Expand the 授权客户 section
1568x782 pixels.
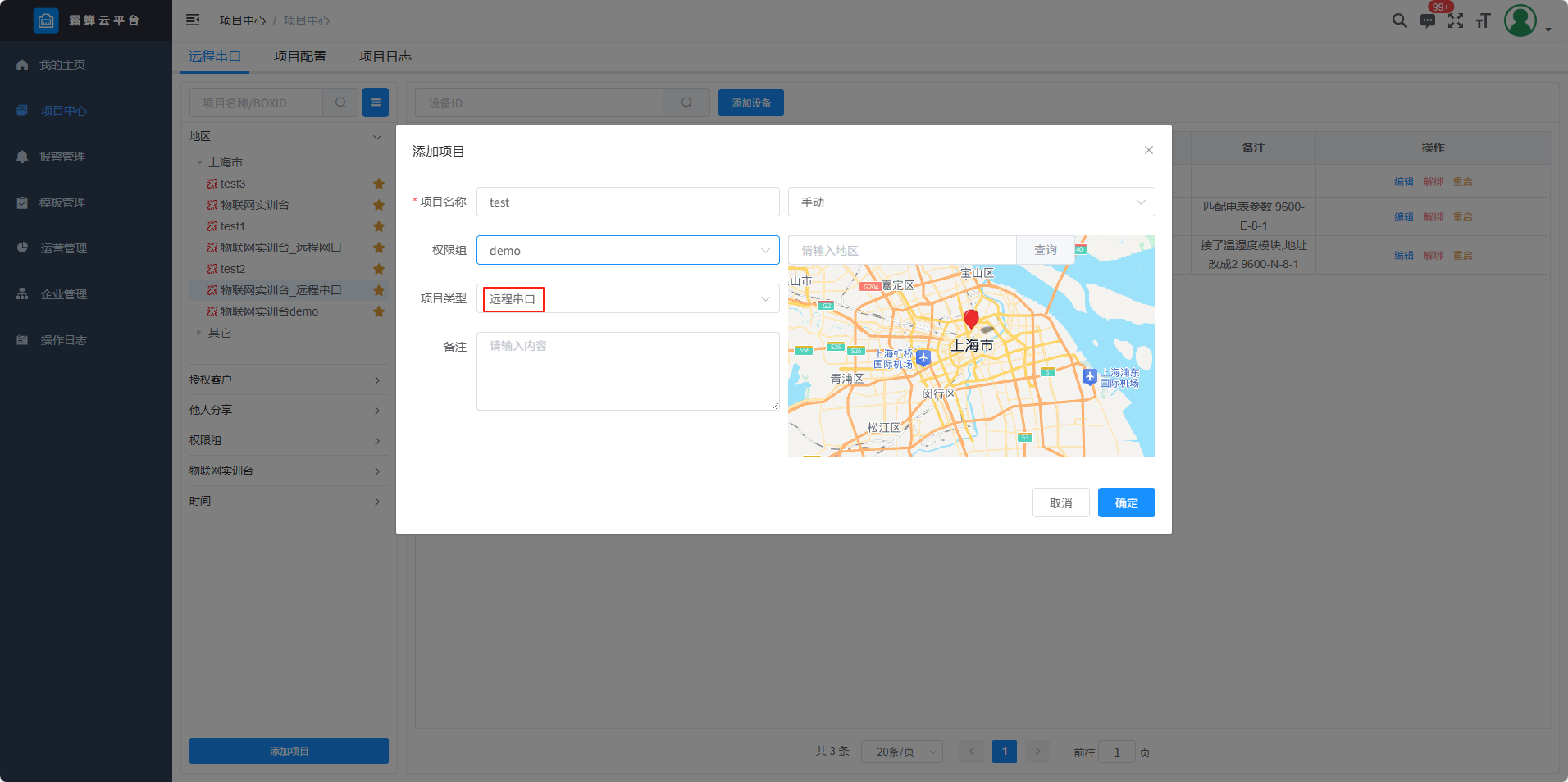[x=289, y=380]
